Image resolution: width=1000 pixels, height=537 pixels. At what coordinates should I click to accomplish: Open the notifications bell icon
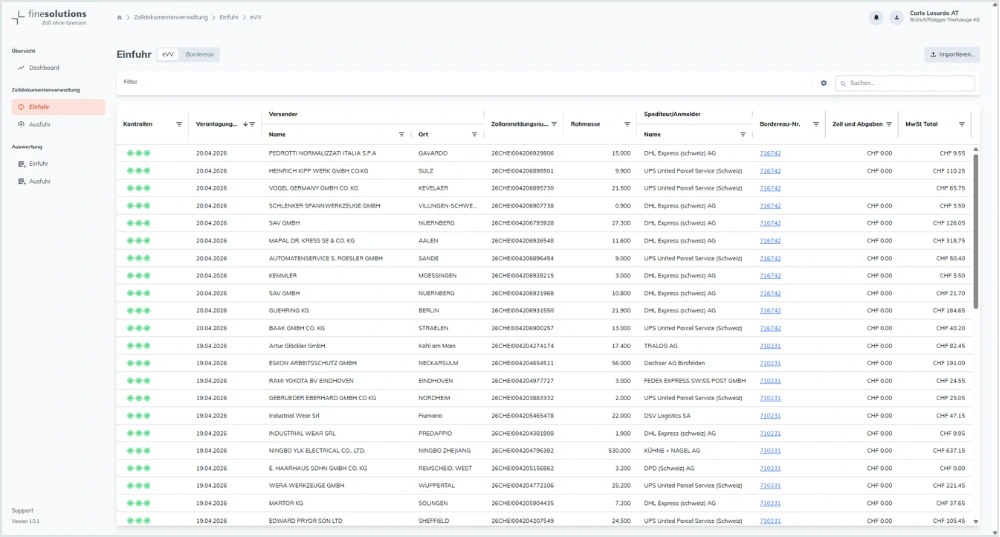(876, 18)
